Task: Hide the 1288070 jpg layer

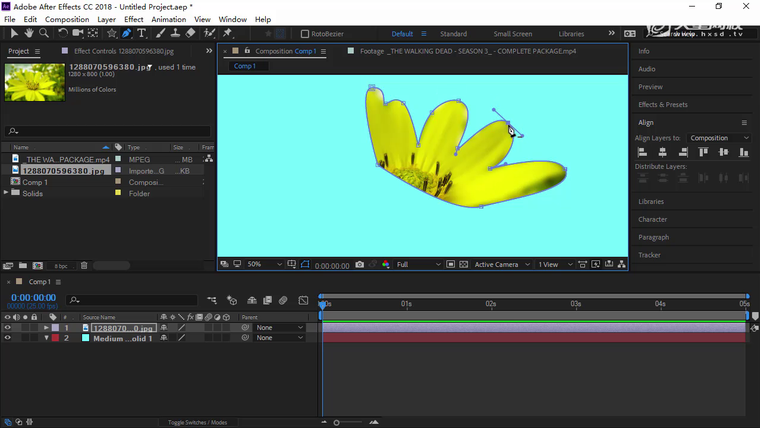Action: [x=8, y=328]
